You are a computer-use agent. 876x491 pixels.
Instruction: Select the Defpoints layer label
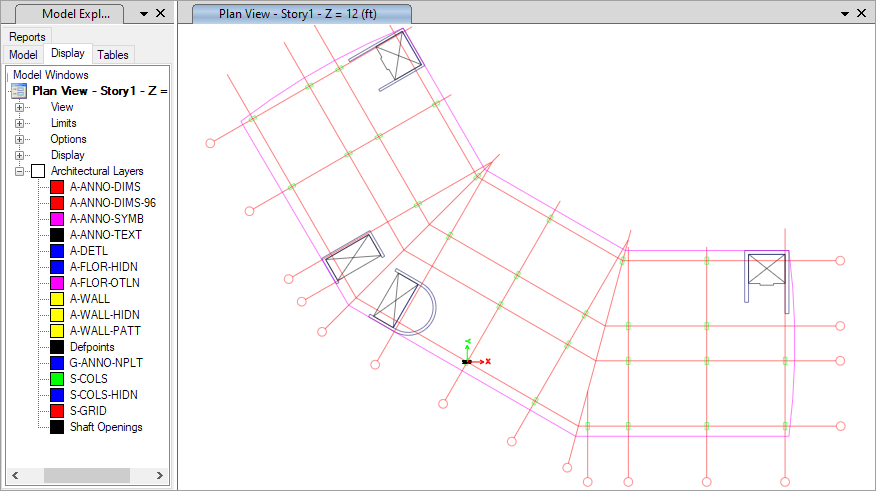click(92, 347)
